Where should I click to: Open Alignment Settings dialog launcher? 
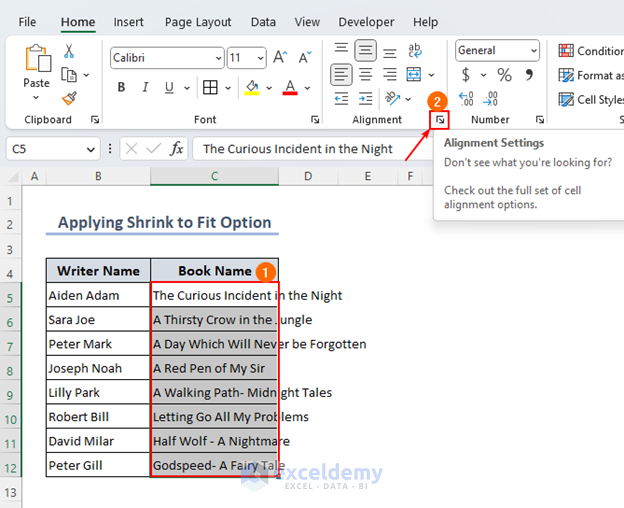[x=440, y=120]
